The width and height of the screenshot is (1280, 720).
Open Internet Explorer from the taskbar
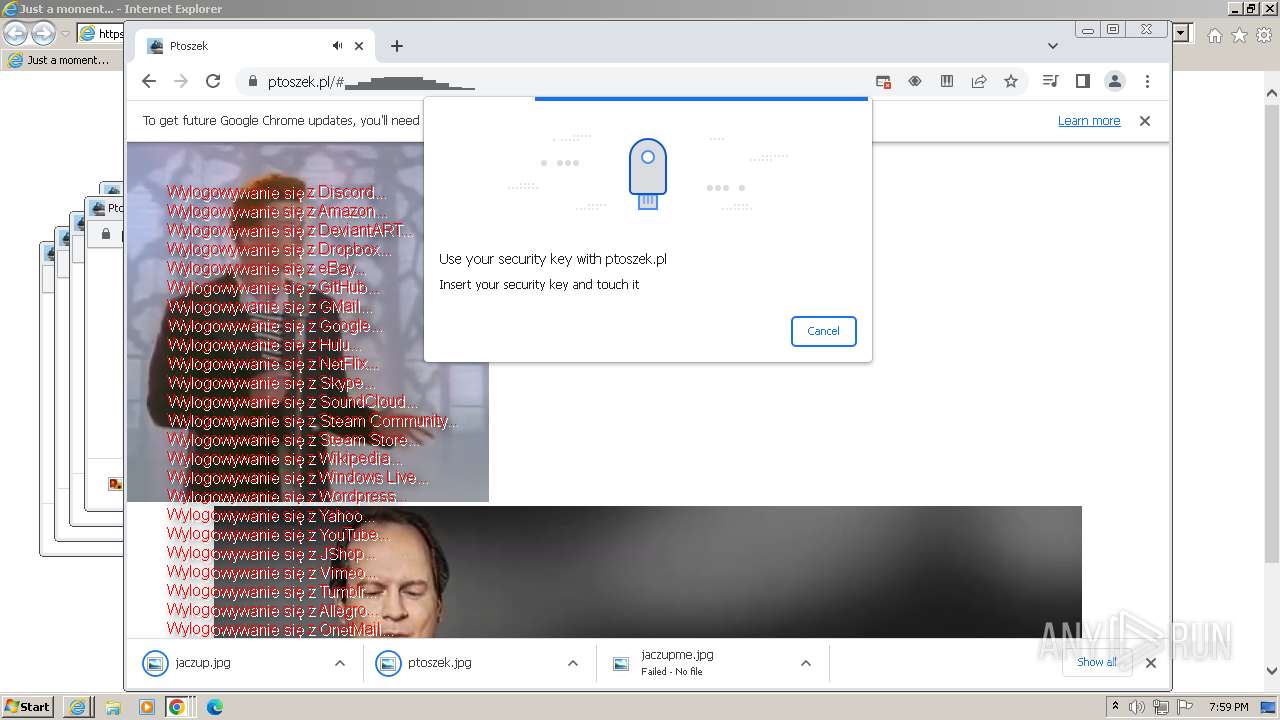pyautogui.click(x=77, y=707)
